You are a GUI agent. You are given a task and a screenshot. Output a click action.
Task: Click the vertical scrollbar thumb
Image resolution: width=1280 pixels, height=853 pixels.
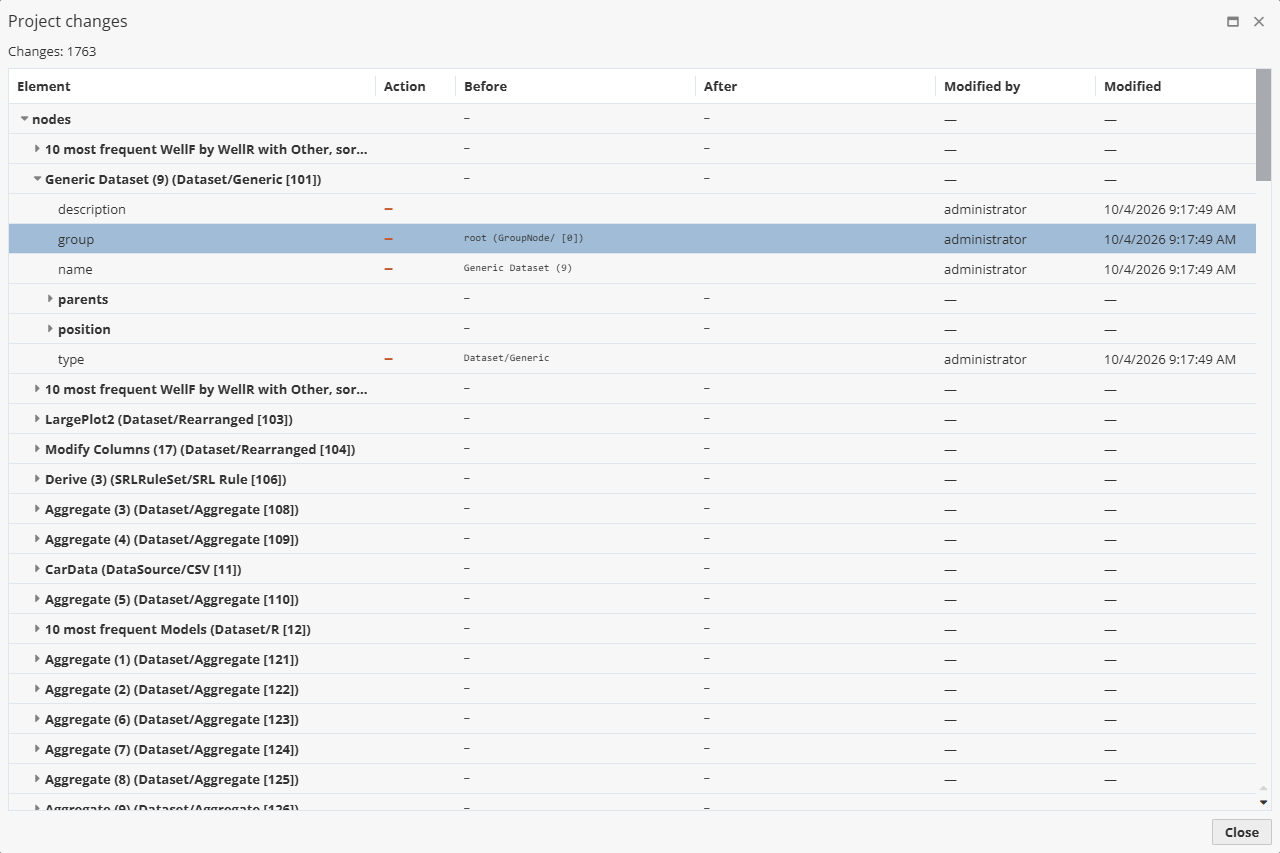point(1263,125)
